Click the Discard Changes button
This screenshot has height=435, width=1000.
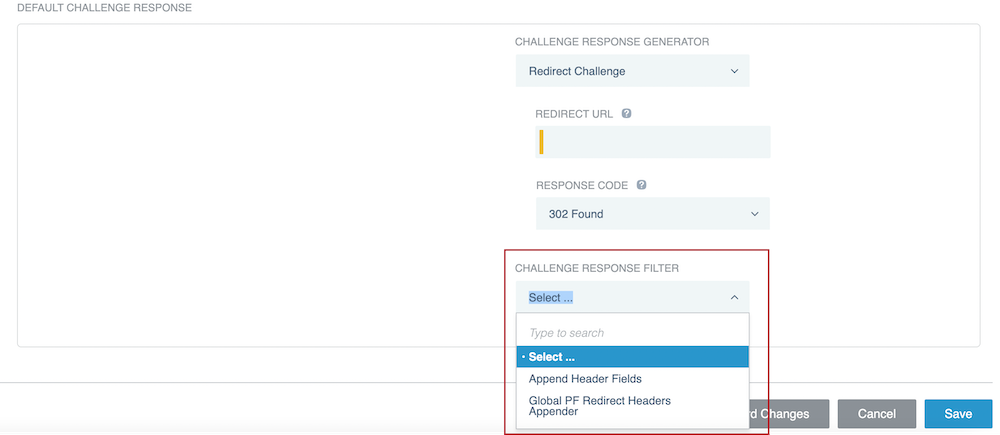(x=786, y=413)
